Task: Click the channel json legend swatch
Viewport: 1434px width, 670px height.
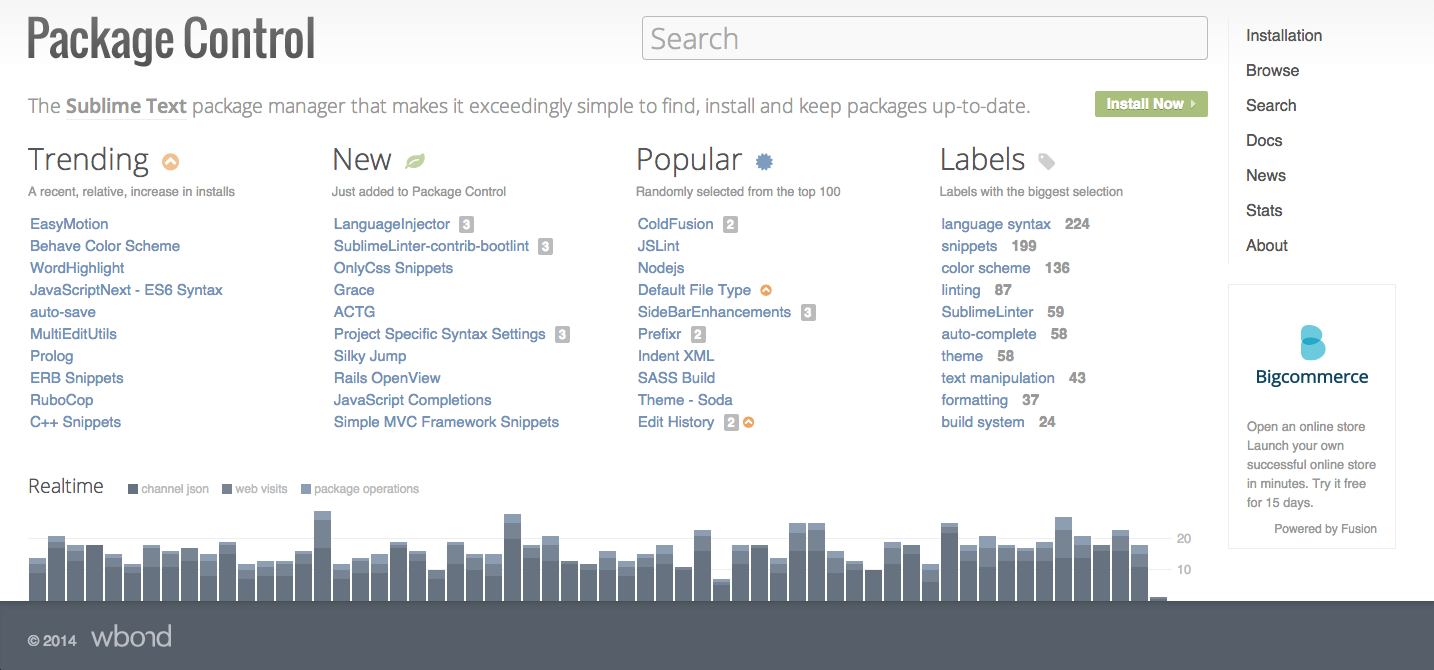Action: point(133,489)
